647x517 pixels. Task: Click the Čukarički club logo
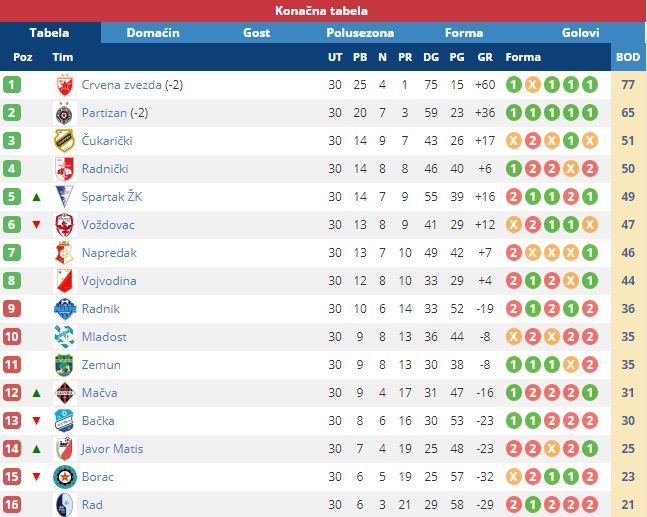(64, 141)
